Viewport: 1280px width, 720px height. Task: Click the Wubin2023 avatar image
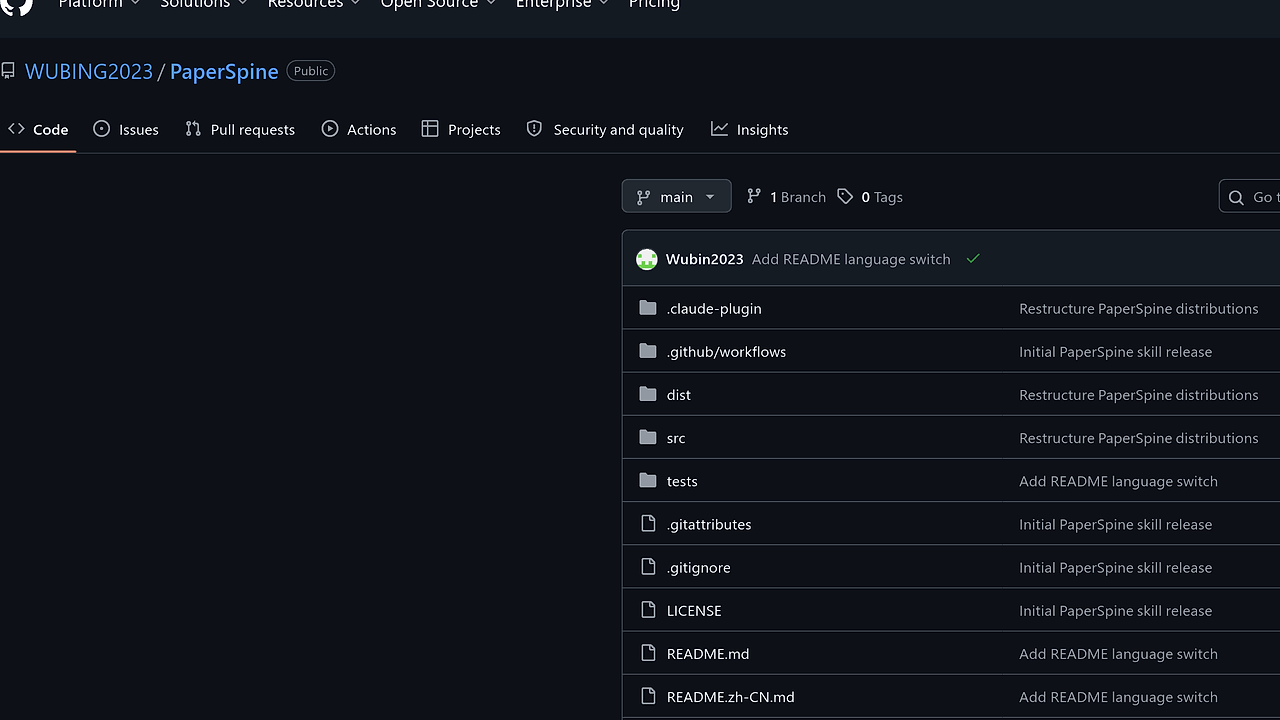tap(647, 259)
